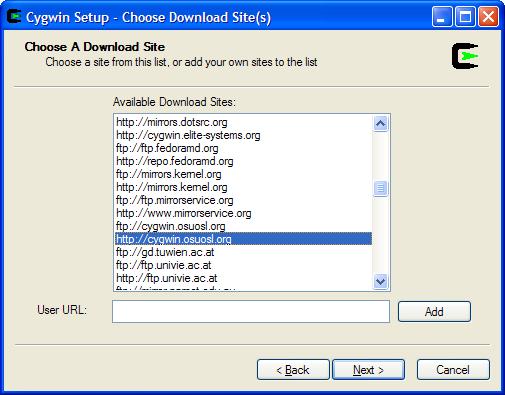
Task: Click the Add button
Action: 434,312
